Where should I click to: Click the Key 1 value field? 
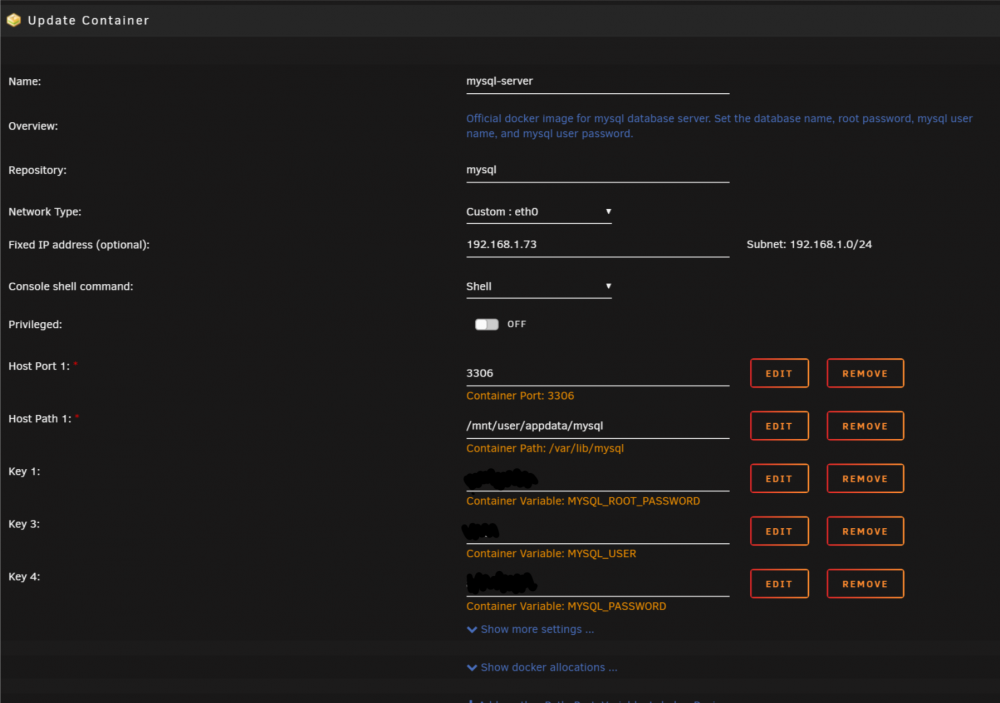click(598, 479)
